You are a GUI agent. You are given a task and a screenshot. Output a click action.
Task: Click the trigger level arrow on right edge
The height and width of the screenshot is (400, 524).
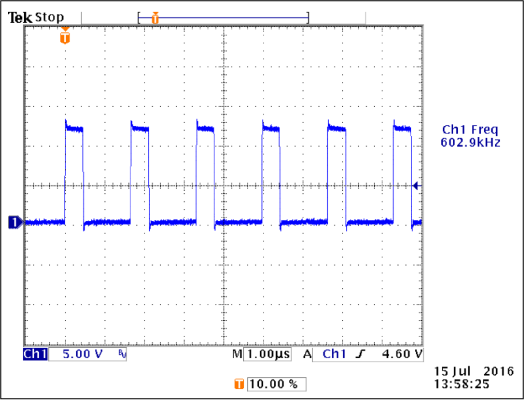tap(417, 186)
